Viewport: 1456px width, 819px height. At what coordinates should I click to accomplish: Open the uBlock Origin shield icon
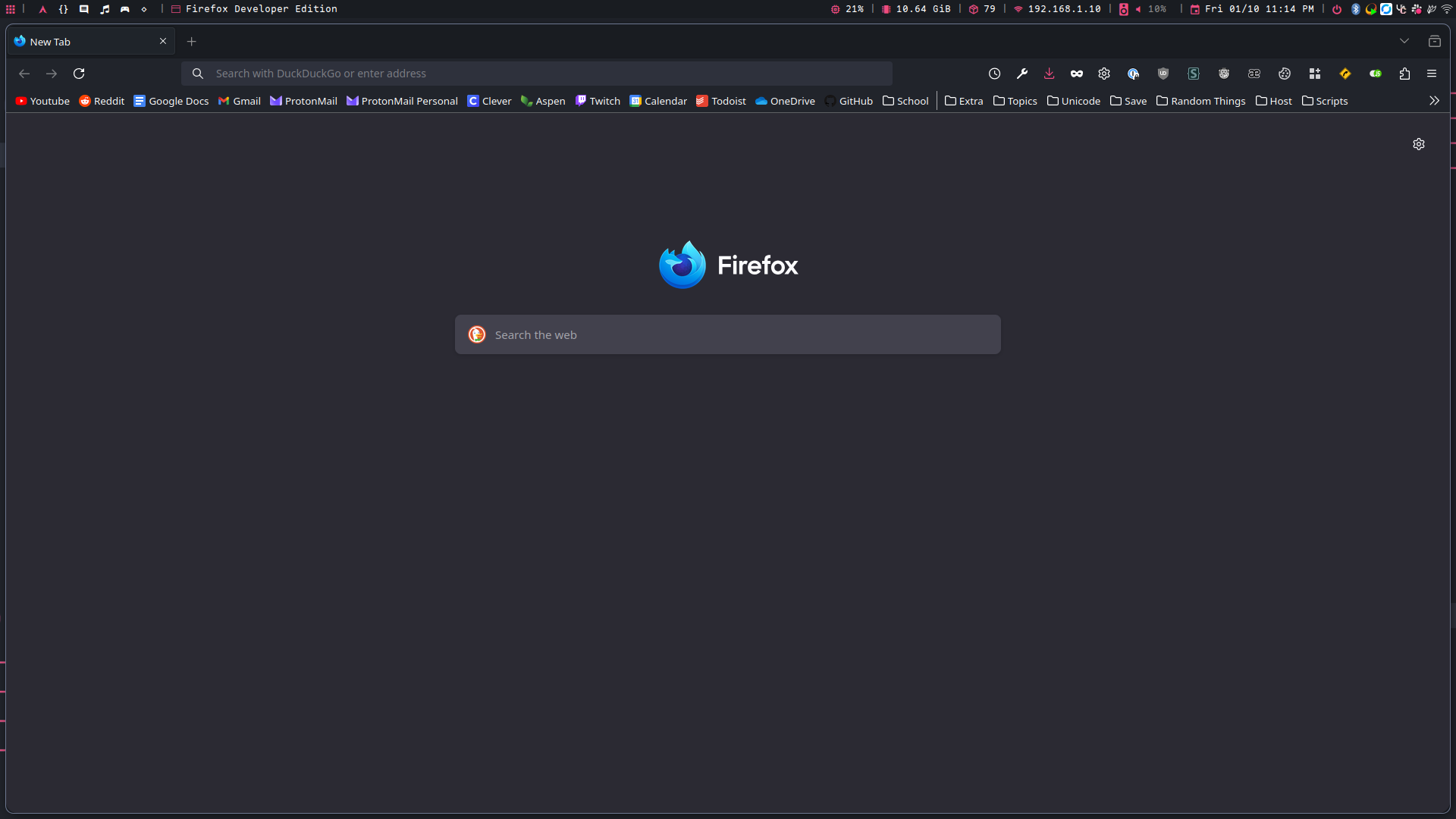tap(1163, 74)
